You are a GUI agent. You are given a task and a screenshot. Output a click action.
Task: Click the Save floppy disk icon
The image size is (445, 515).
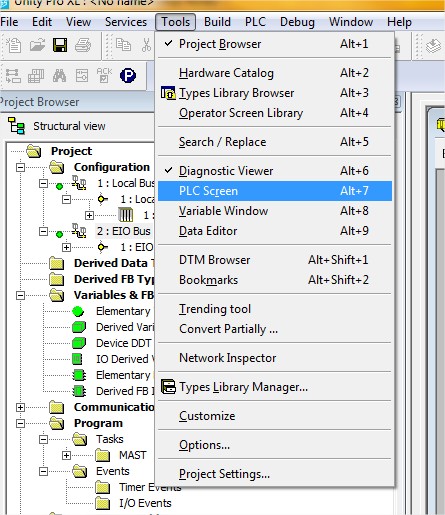[x=60, y=45]
